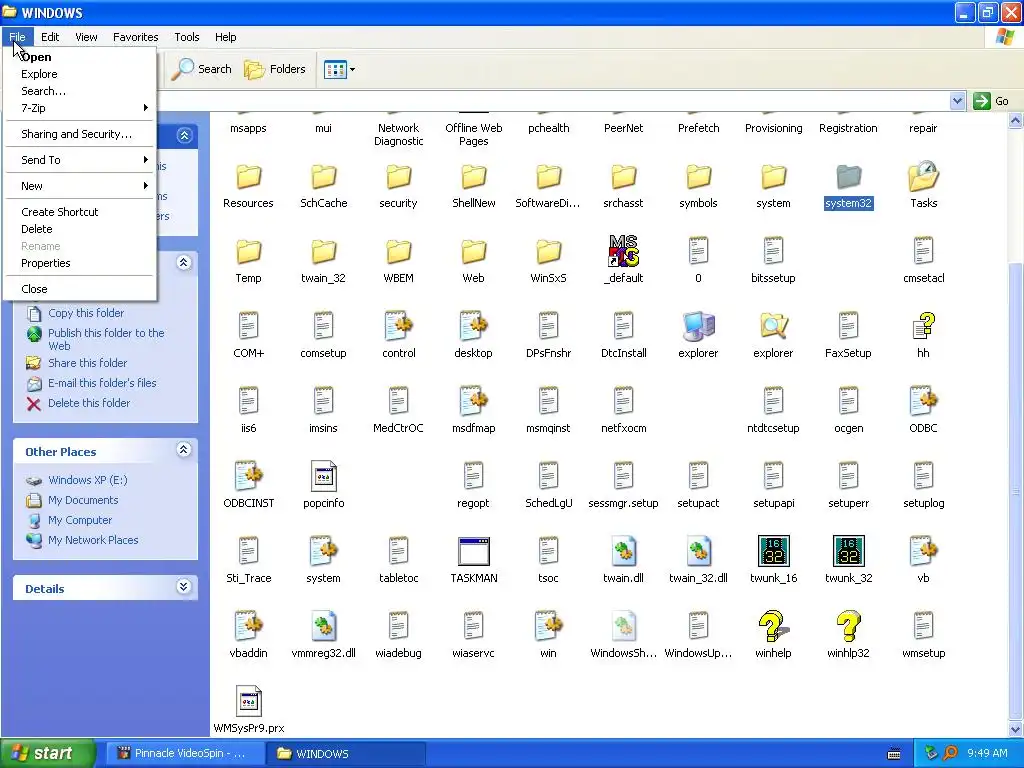This screenshot has height=768, width=1024.
Task: Select the explorer magnifier folder icon
Action: coord(773,326)
